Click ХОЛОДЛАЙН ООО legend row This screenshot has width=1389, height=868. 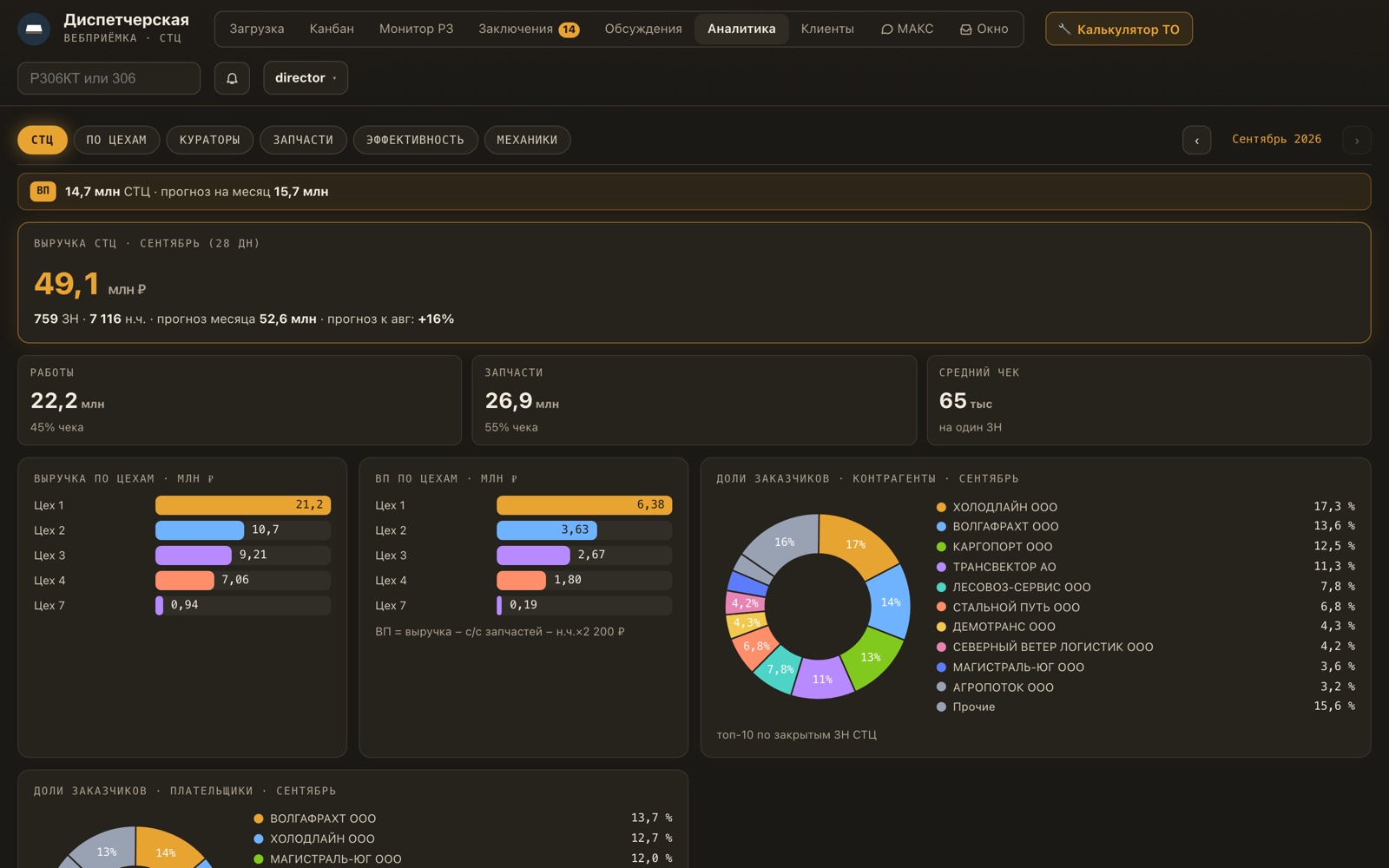pyautogui.click(x=1145, y=507)
